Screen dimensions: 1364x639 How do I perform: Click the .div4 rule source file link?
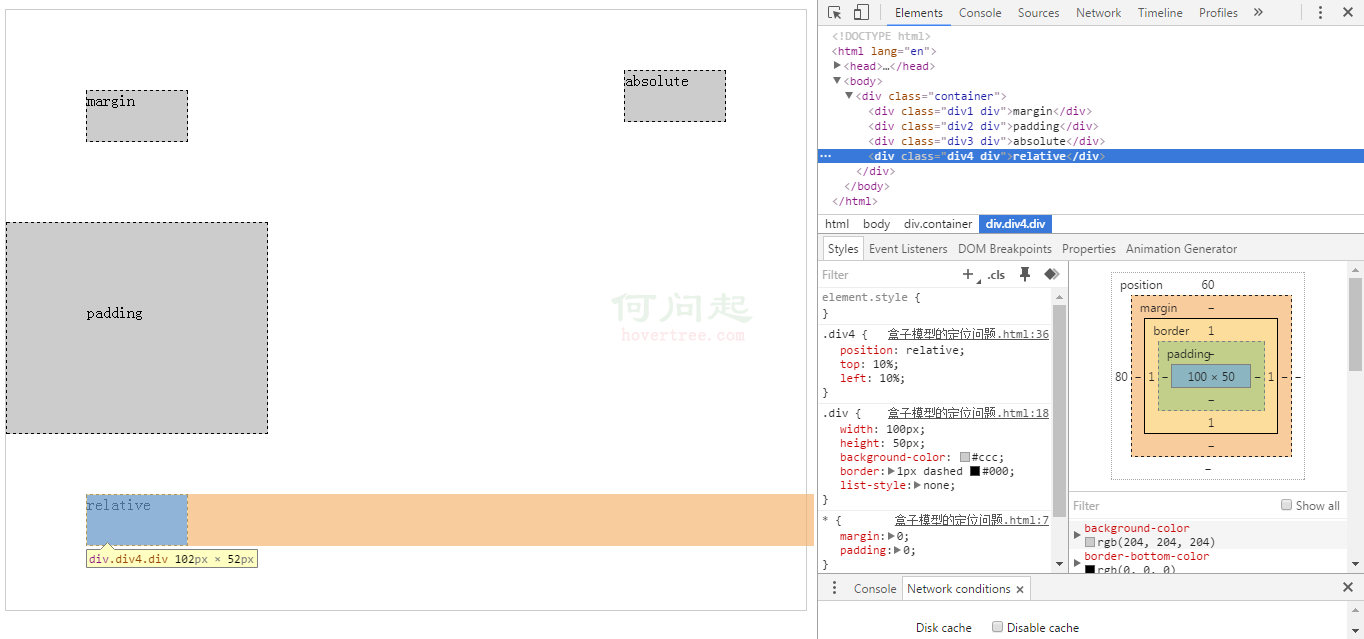[968, 334]
